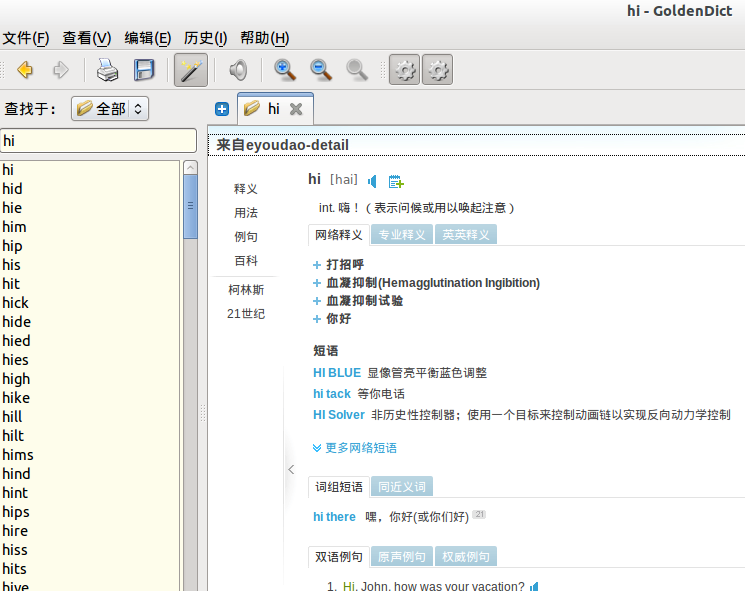Go forward with the grey arrow

click(61, 70)
